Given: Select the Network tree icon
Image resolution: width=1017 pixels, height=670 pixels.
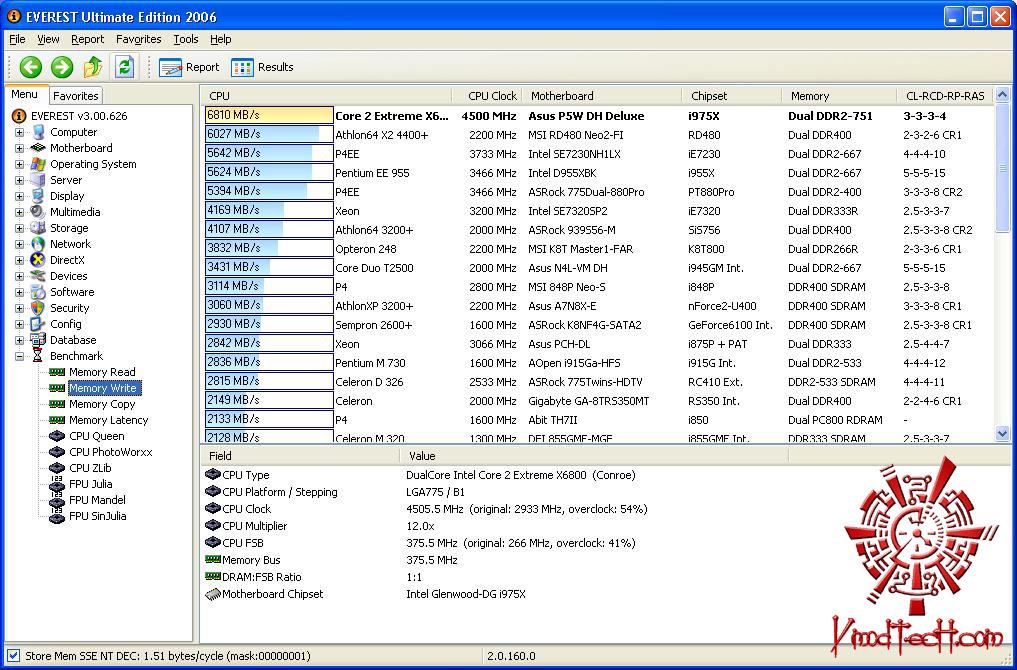Looking at the screenshot, I should [38, 244].
